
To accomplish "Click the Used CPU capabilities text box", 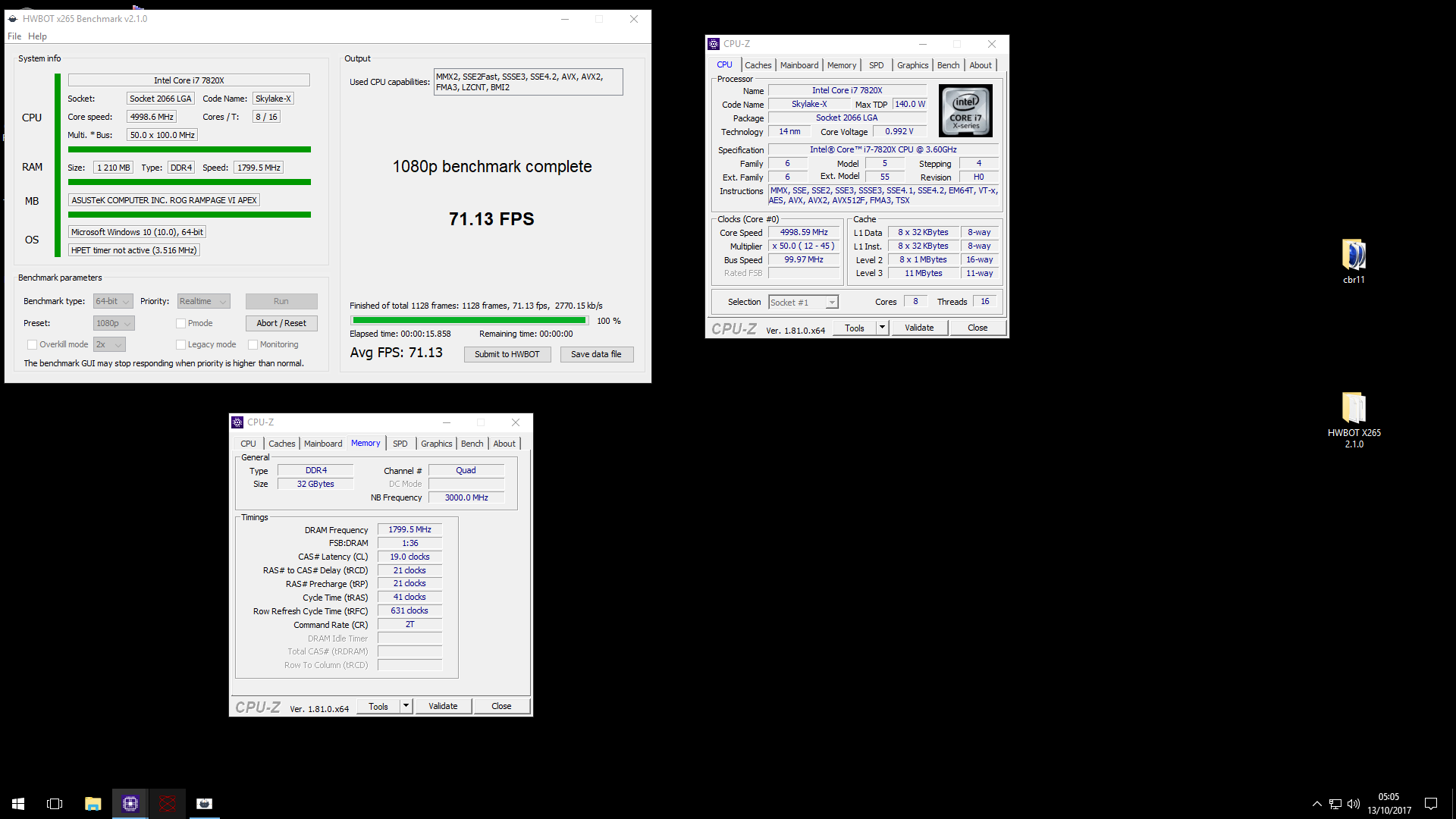I will pos(528,82).
